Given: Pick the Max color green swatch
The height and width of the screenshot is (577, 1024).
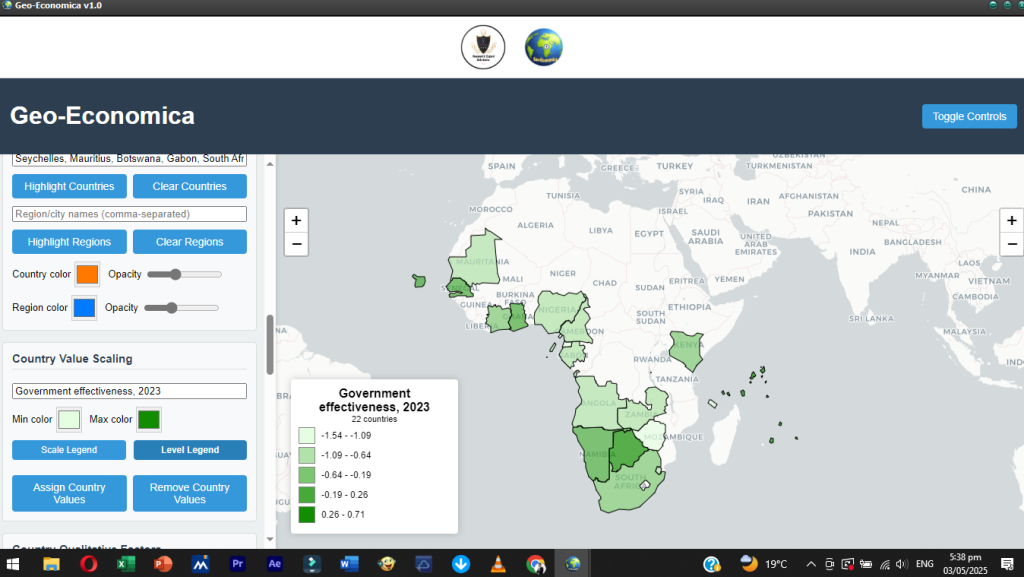Looking at the screenshot, I should (149, 419).
